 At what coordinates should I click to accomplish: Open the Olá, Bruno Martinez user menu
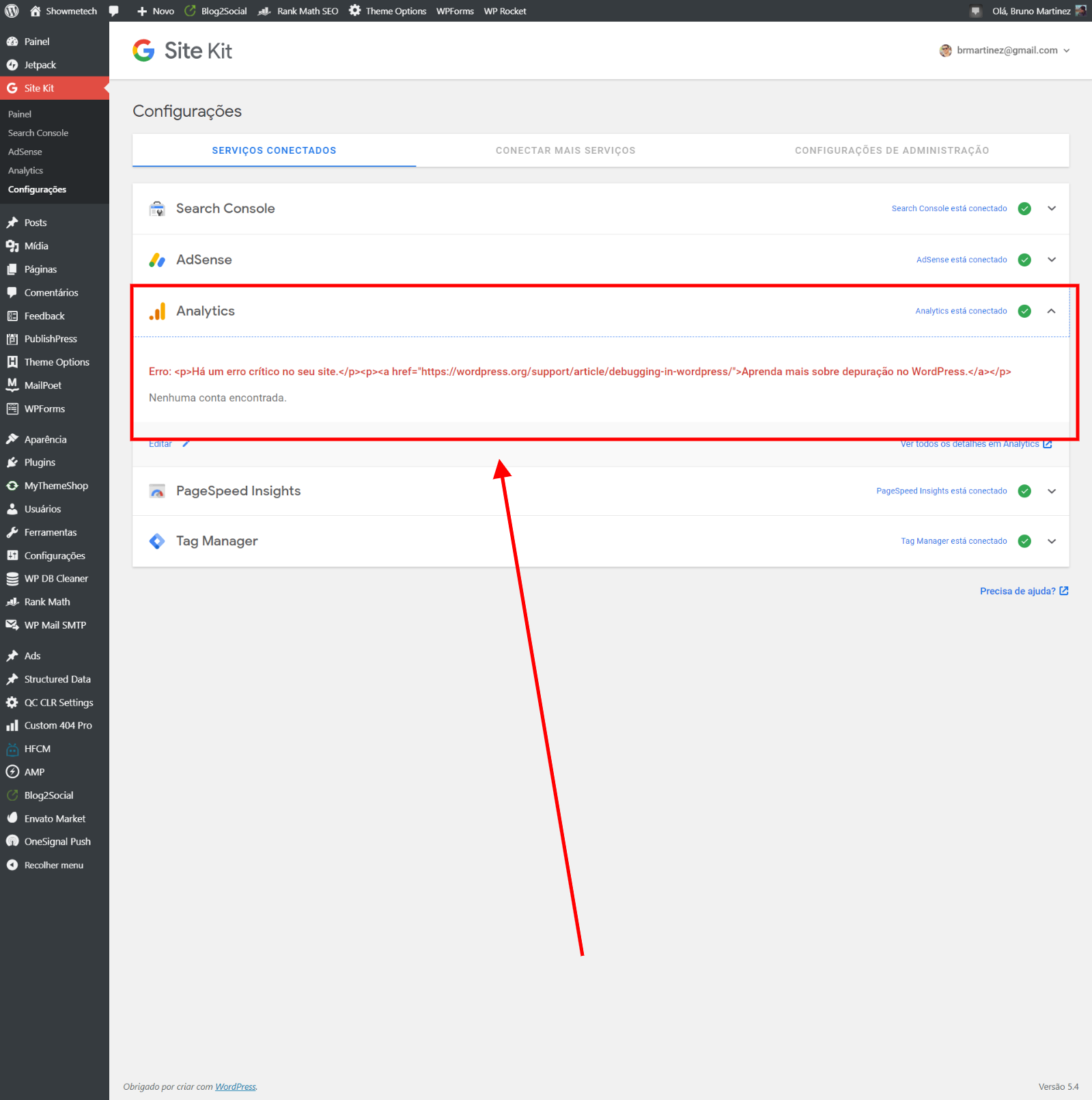coord(1039,11)
